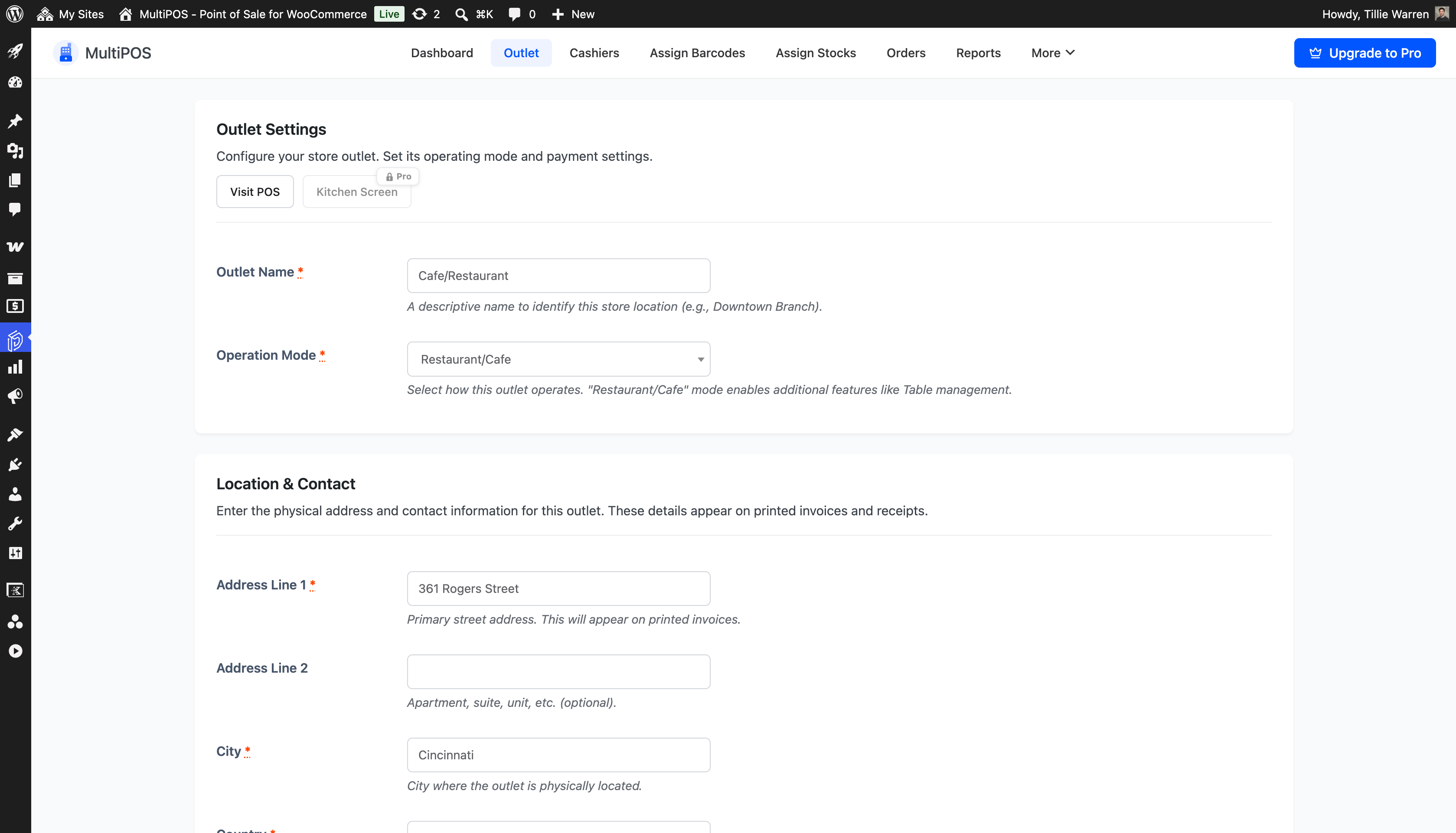Open the Appearance paintbrush sidebar icon
1456x833 pixels.
(x=15, y=435)
